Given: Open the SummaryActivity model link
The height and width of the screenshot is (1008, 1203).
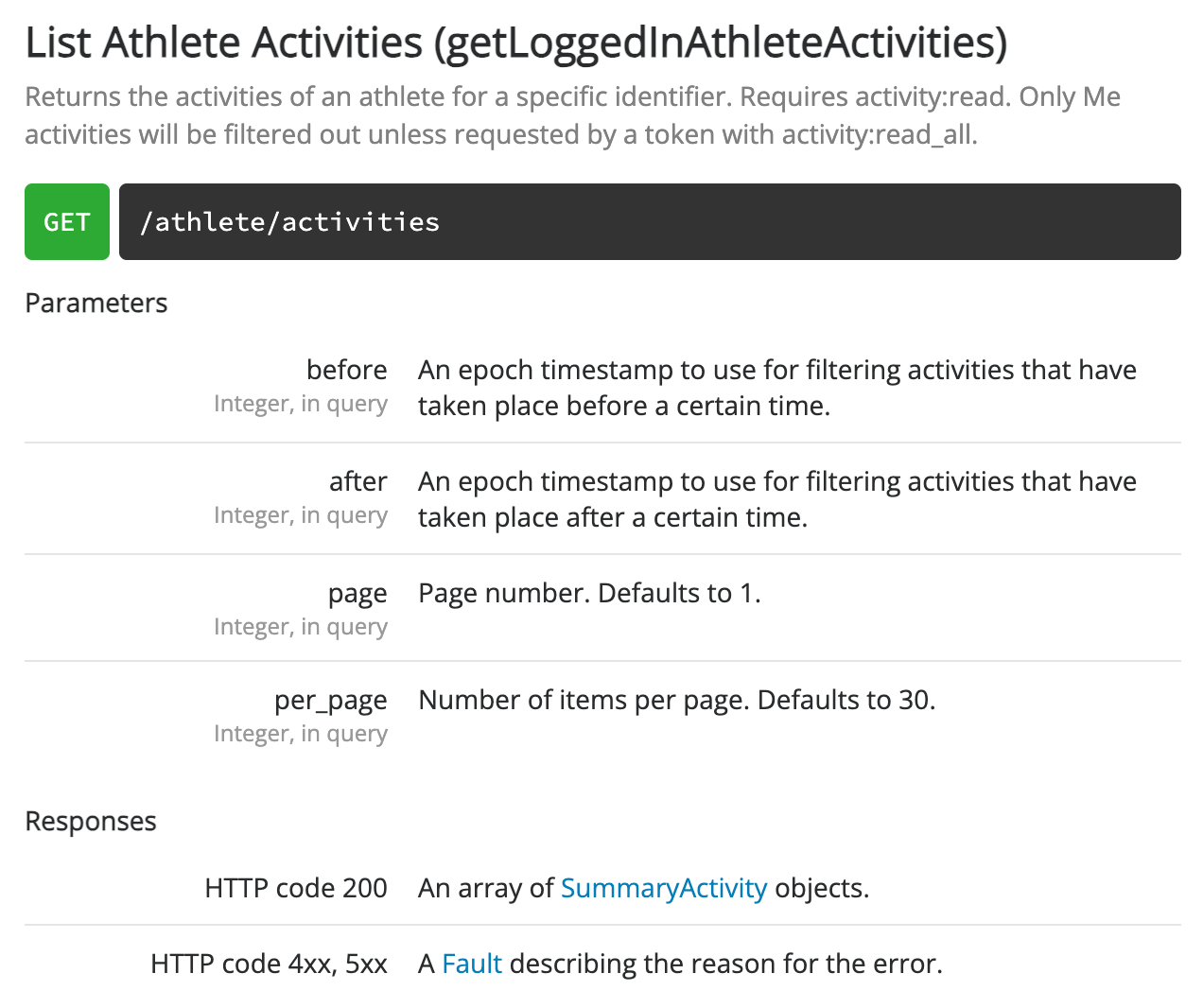Looking at the screenshot, I should click(663, 888).
